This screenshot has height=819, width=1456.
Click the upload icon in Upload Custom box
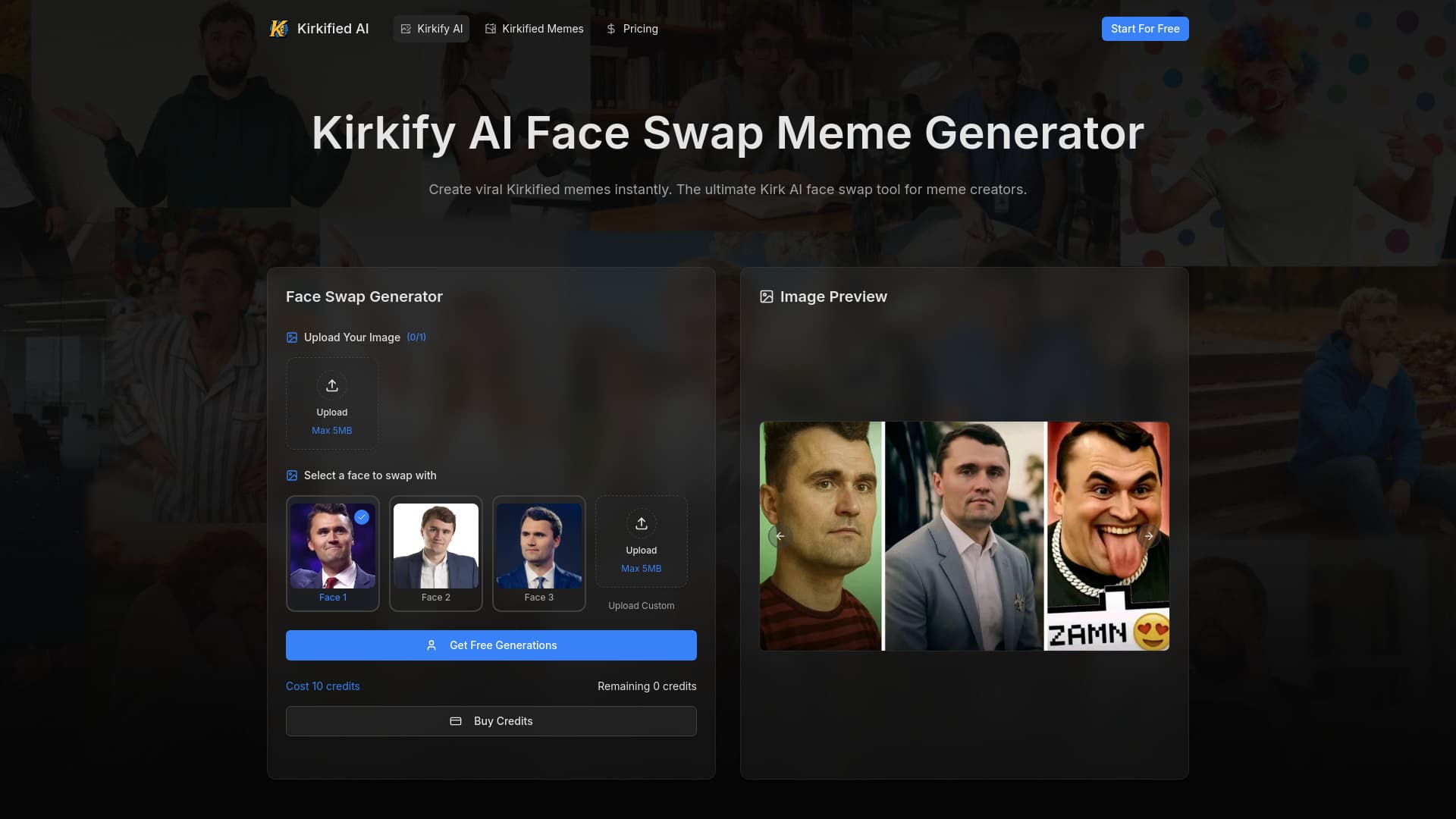(642, 523)
